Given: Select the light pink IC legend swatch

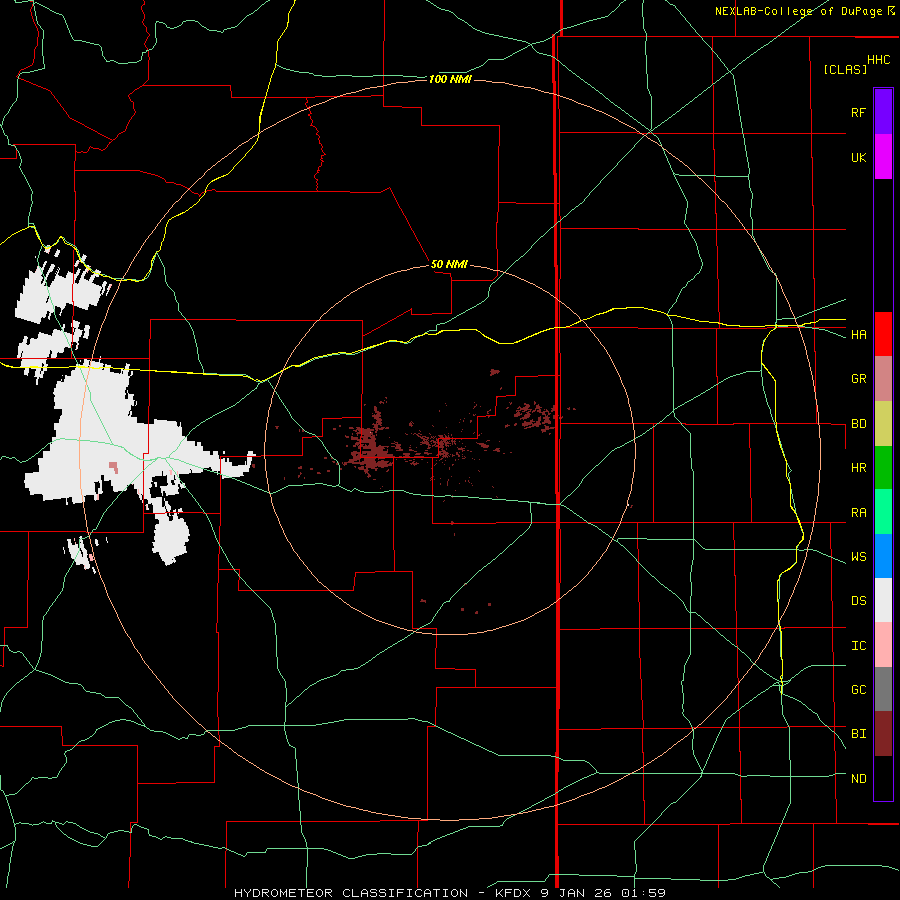Looking at the screenshot, I should (x=883, y=645).
